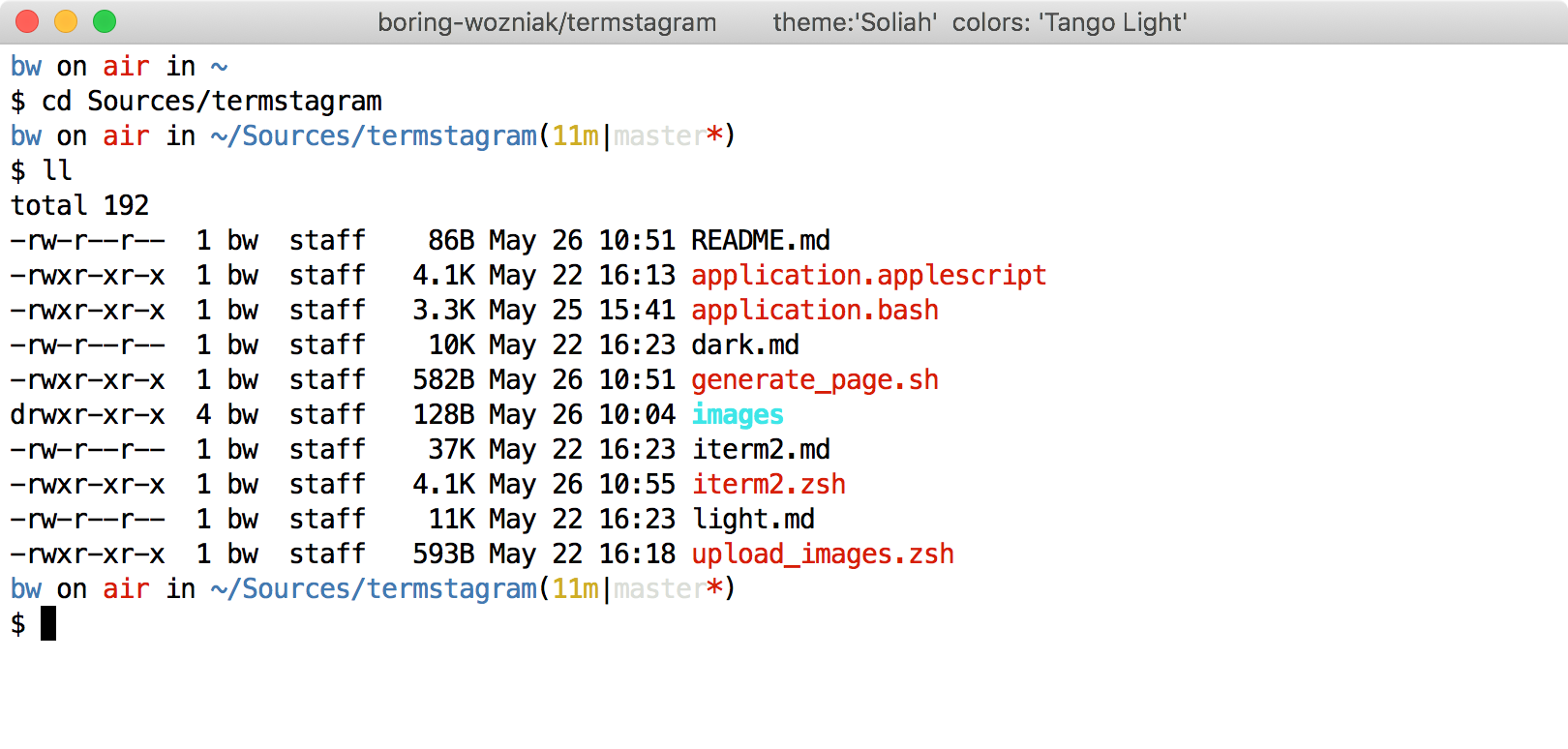The height and width of the screenshot is (749, 1568).
Task: Click the iterm2.md file name
Action: coord(760,449)
